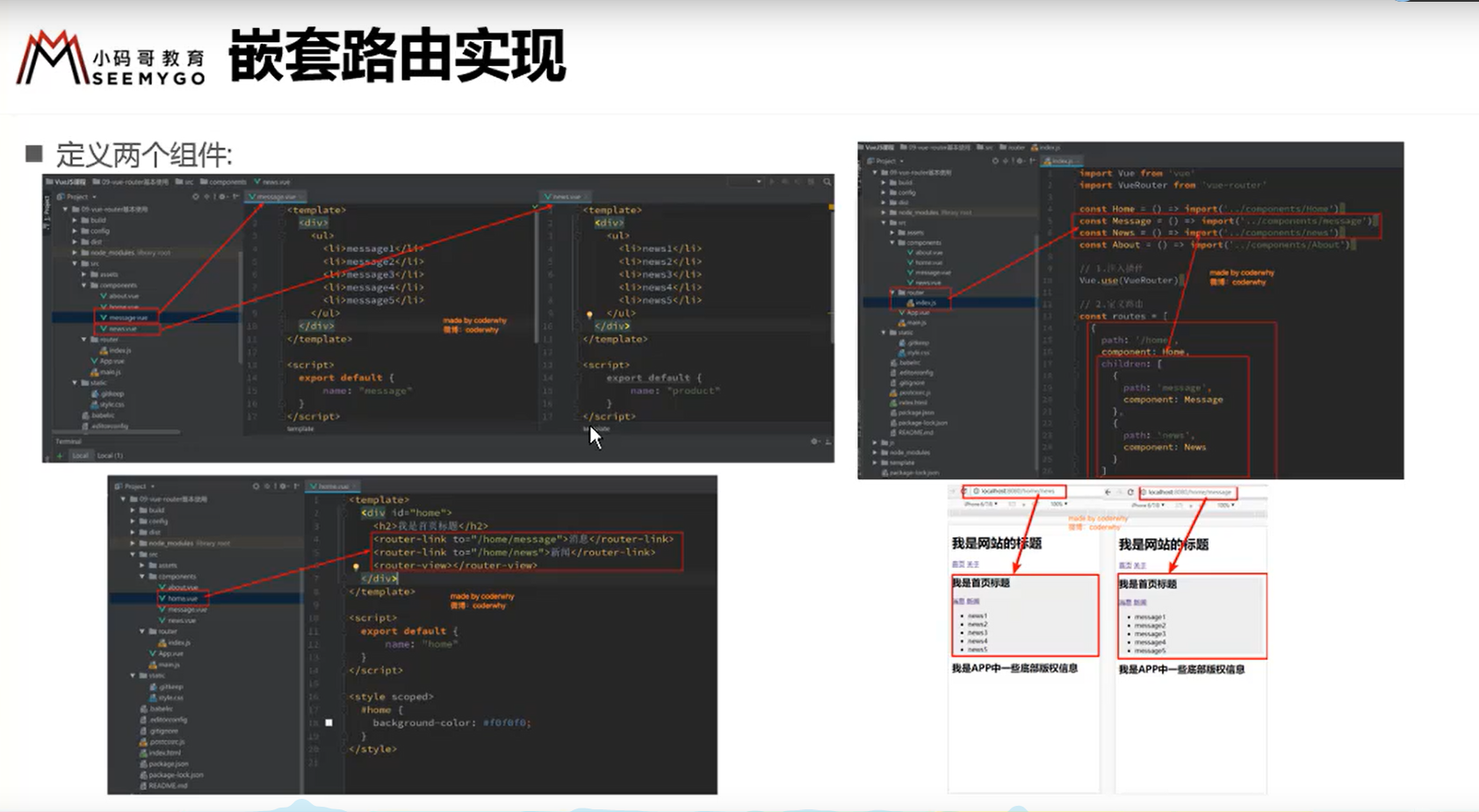Viewport: 1479px width, 812px height.
Task: Switch to the news.vue split editor tab
Action: tap(564, 197)
